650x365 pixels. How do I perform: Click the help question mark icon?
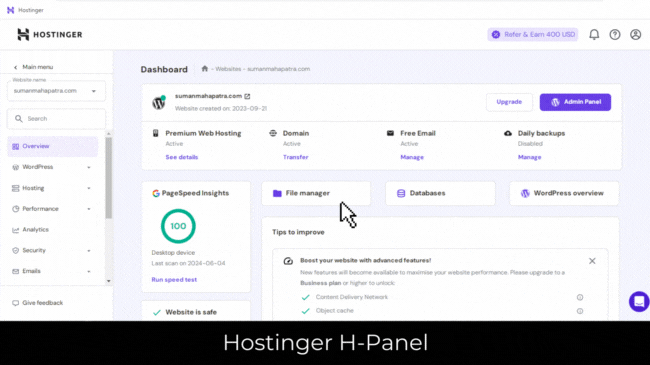coord(615,34)
